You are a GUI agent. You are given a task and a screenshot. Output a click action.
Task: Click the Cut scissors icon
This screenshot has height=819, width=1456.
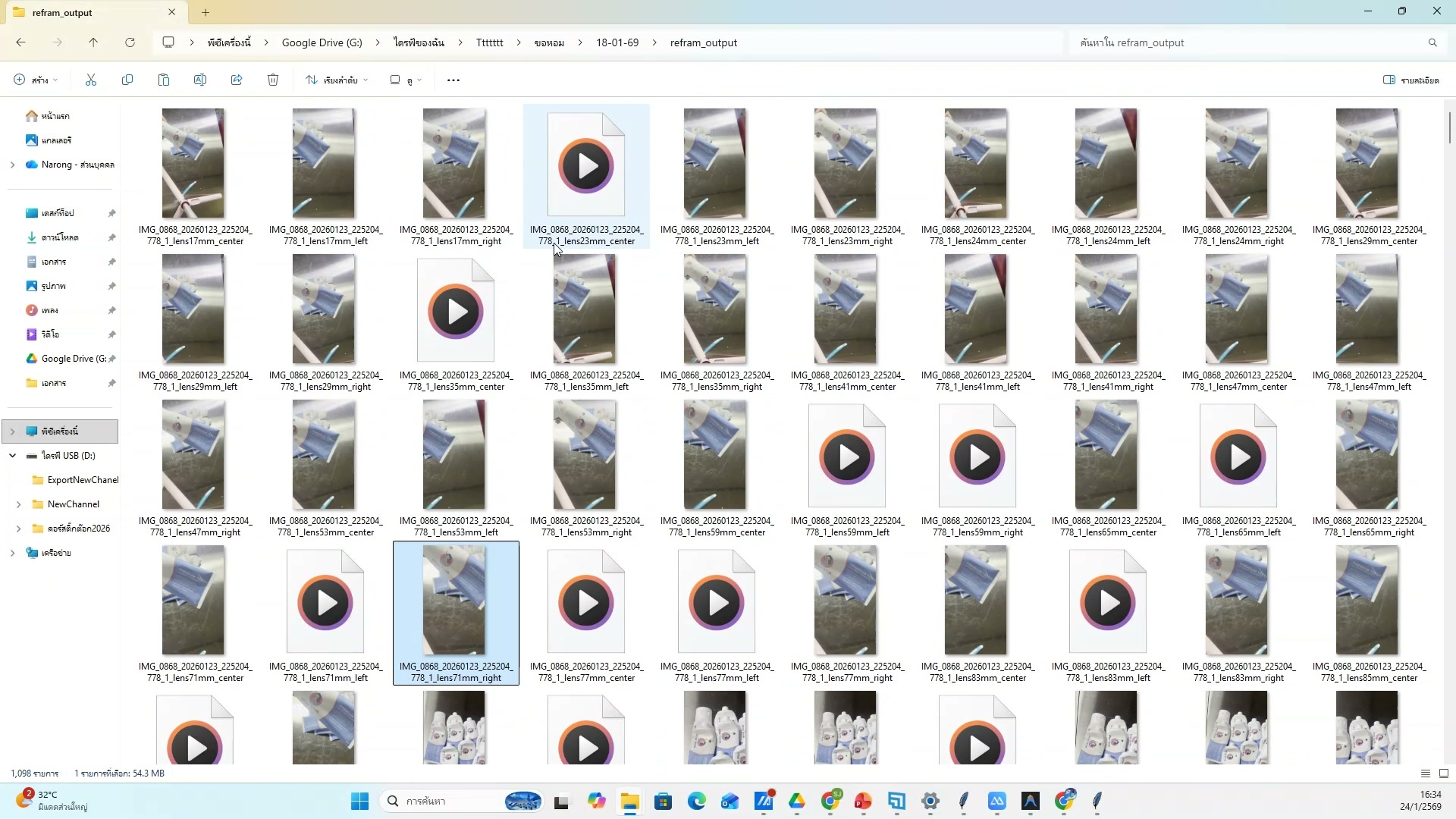[91, 80]
